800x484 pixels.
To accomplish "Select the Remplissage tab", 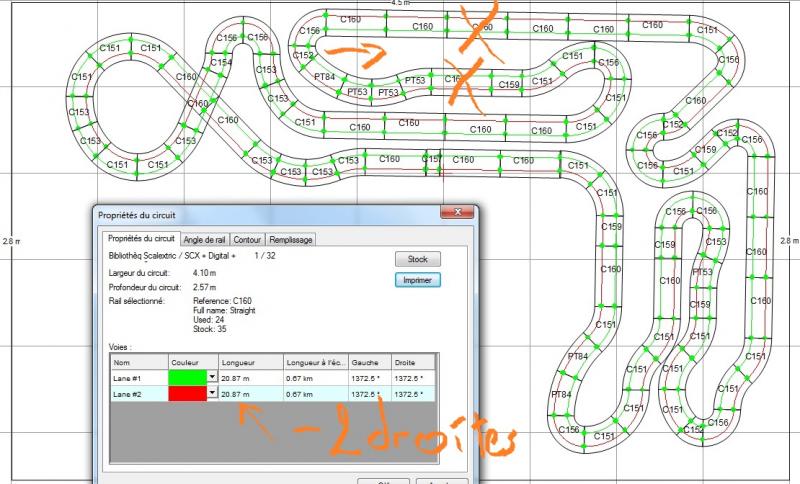I will [291, 240].
